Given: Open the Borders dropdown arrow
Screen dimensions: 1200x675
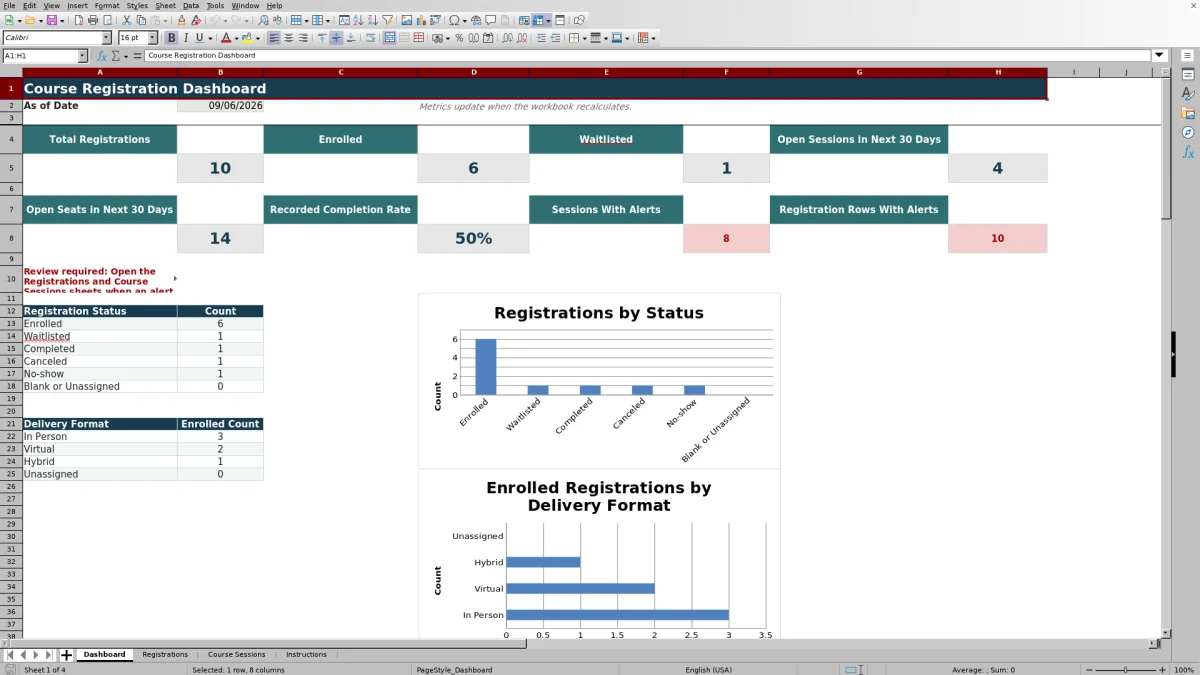Looking at the screenshot, I should [x=585, y=38].
